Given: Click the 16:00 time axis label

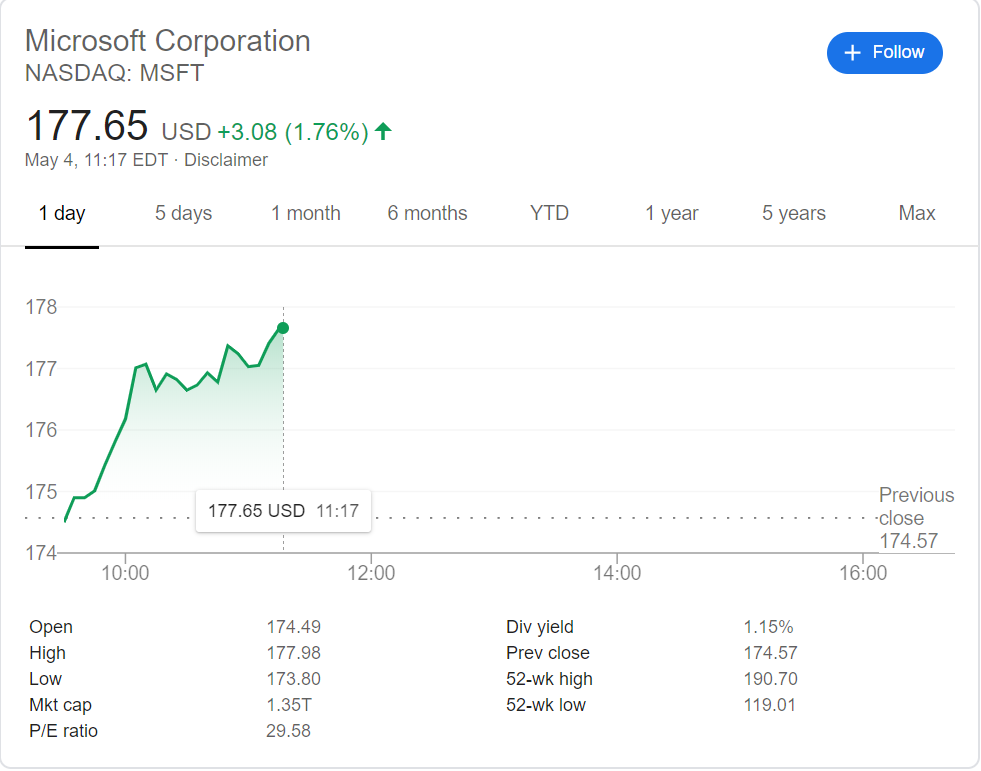Looking at the screenshot, I should coord(863,573).
